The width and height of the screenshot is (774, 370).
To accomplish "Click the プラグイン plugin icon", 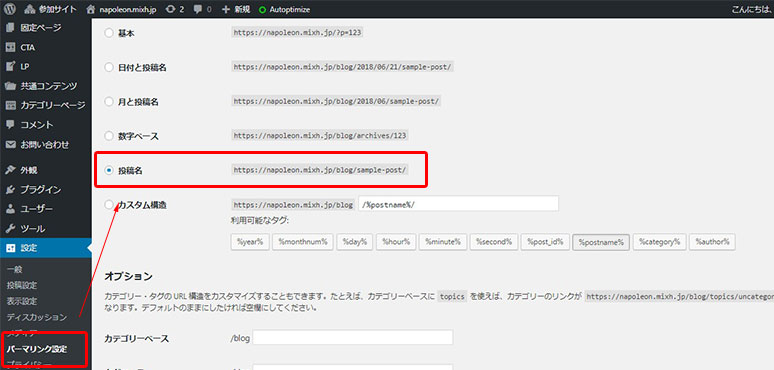I will click(x=10, y=189).
